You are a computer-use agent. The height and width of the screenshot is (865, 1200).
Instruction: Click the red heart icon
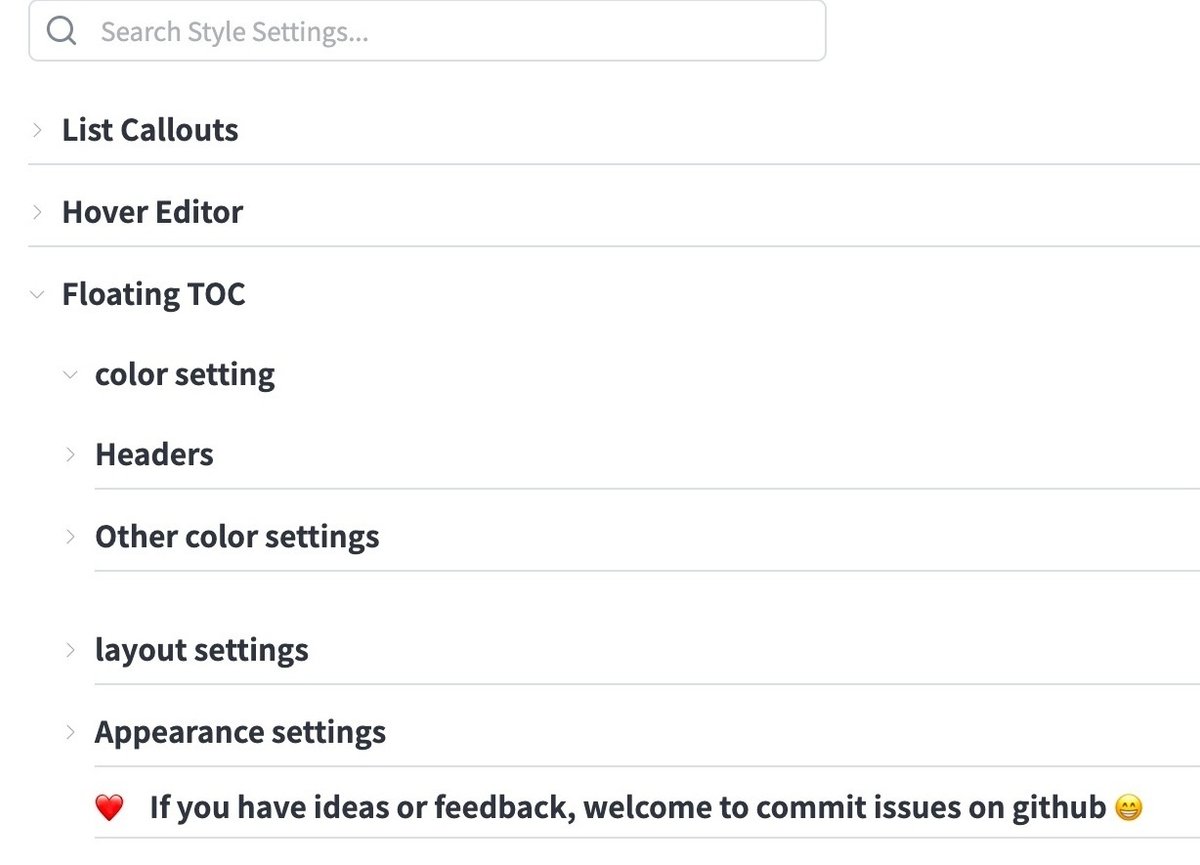pos(109,807)
